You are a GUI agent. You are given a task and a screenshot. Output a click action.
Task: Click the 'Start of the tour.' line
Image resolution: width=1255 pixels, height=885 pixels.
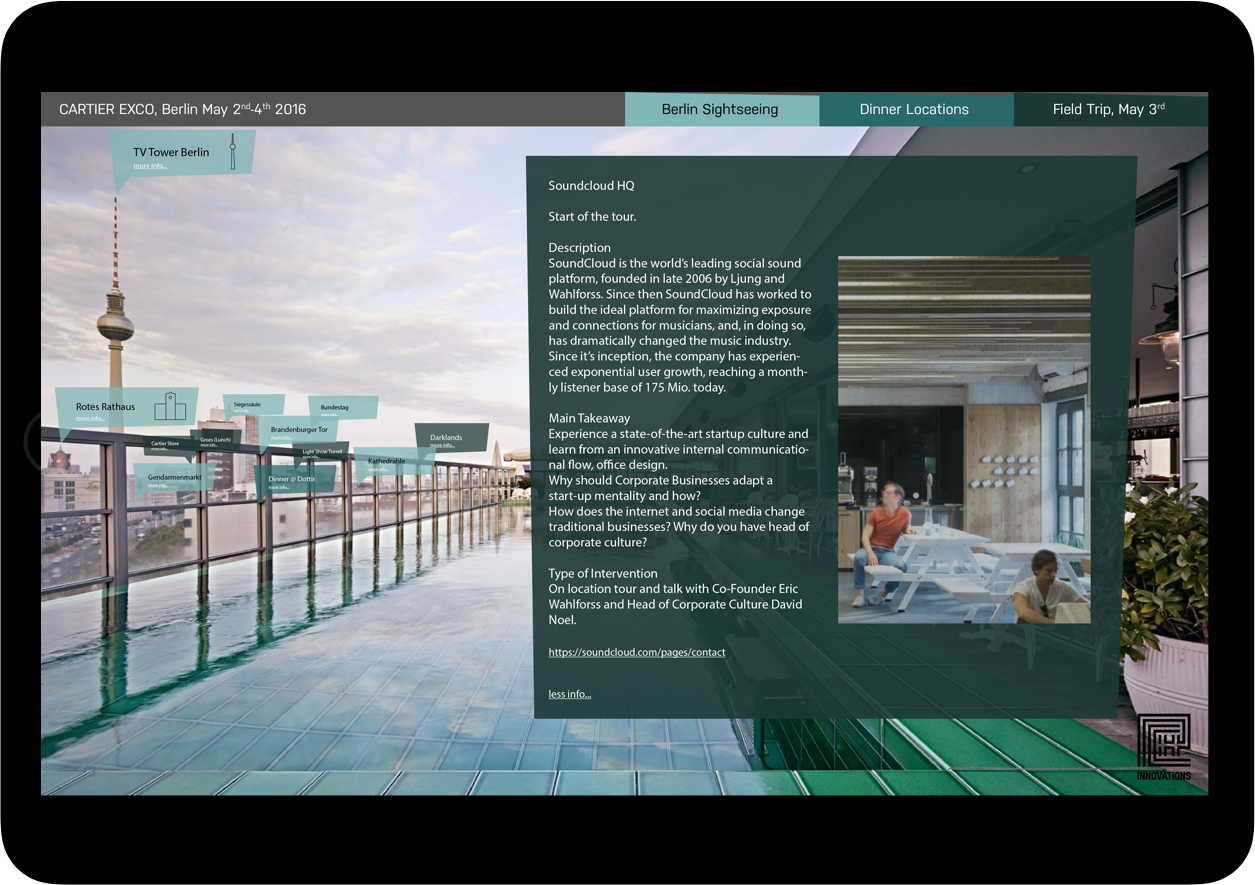(x=592, y=217)
